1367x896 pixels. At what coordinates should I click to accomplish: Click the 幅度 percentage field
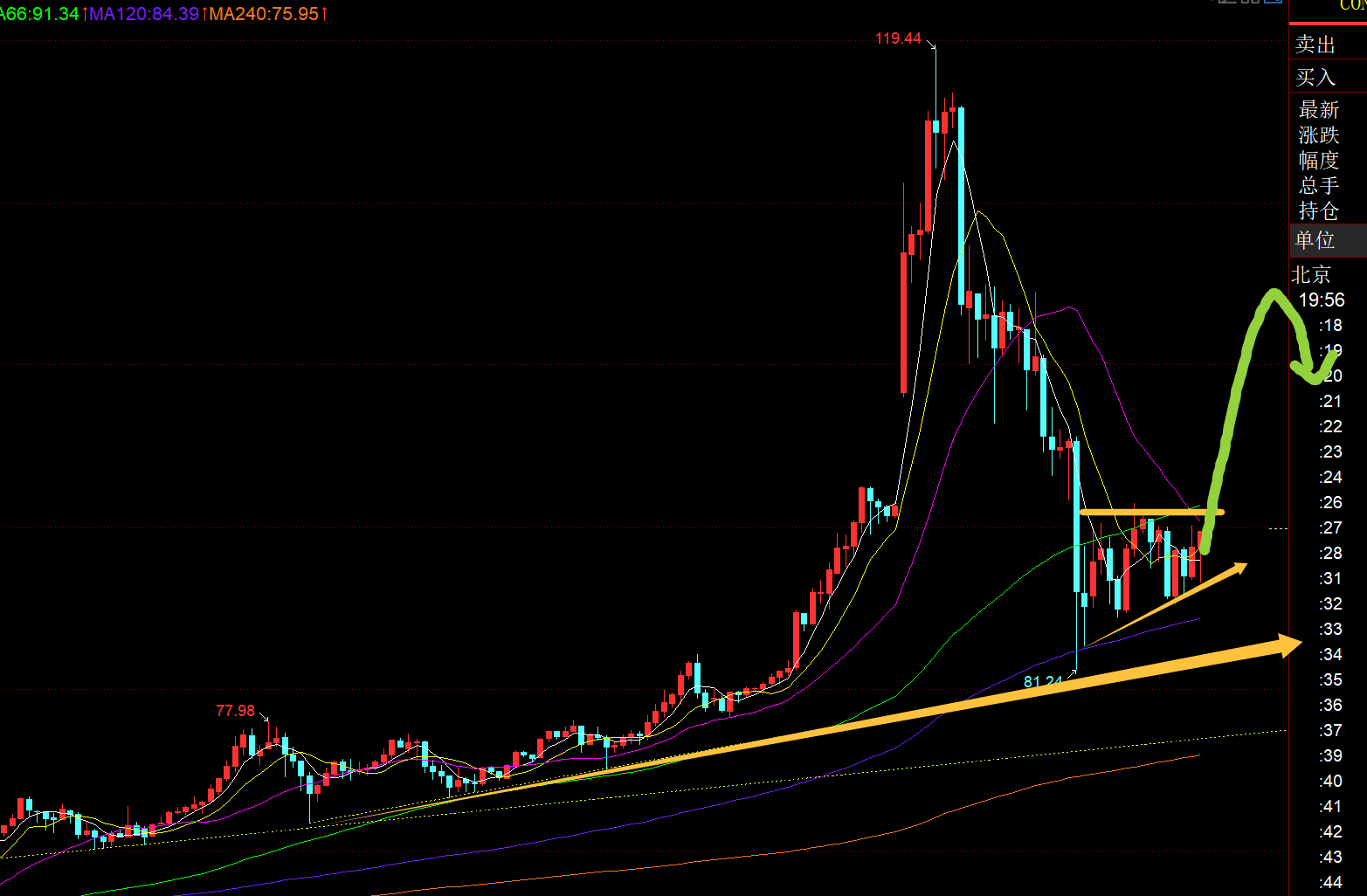tap(1318, 161)
